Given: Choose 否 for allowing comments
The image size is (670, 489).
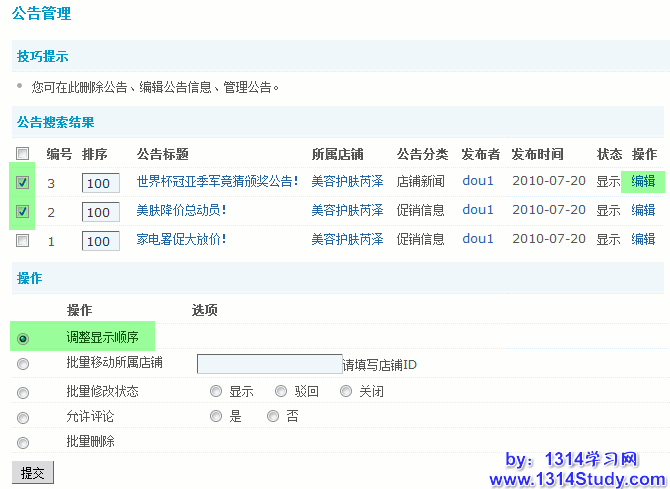Looking at the screenshot, I should [273, 416].
